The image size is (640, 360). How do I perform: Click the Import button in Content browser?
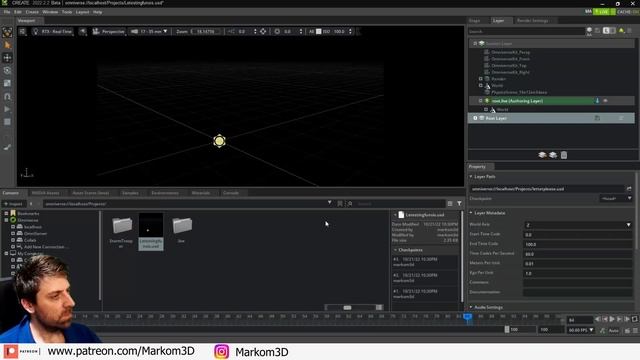(13, 204)
